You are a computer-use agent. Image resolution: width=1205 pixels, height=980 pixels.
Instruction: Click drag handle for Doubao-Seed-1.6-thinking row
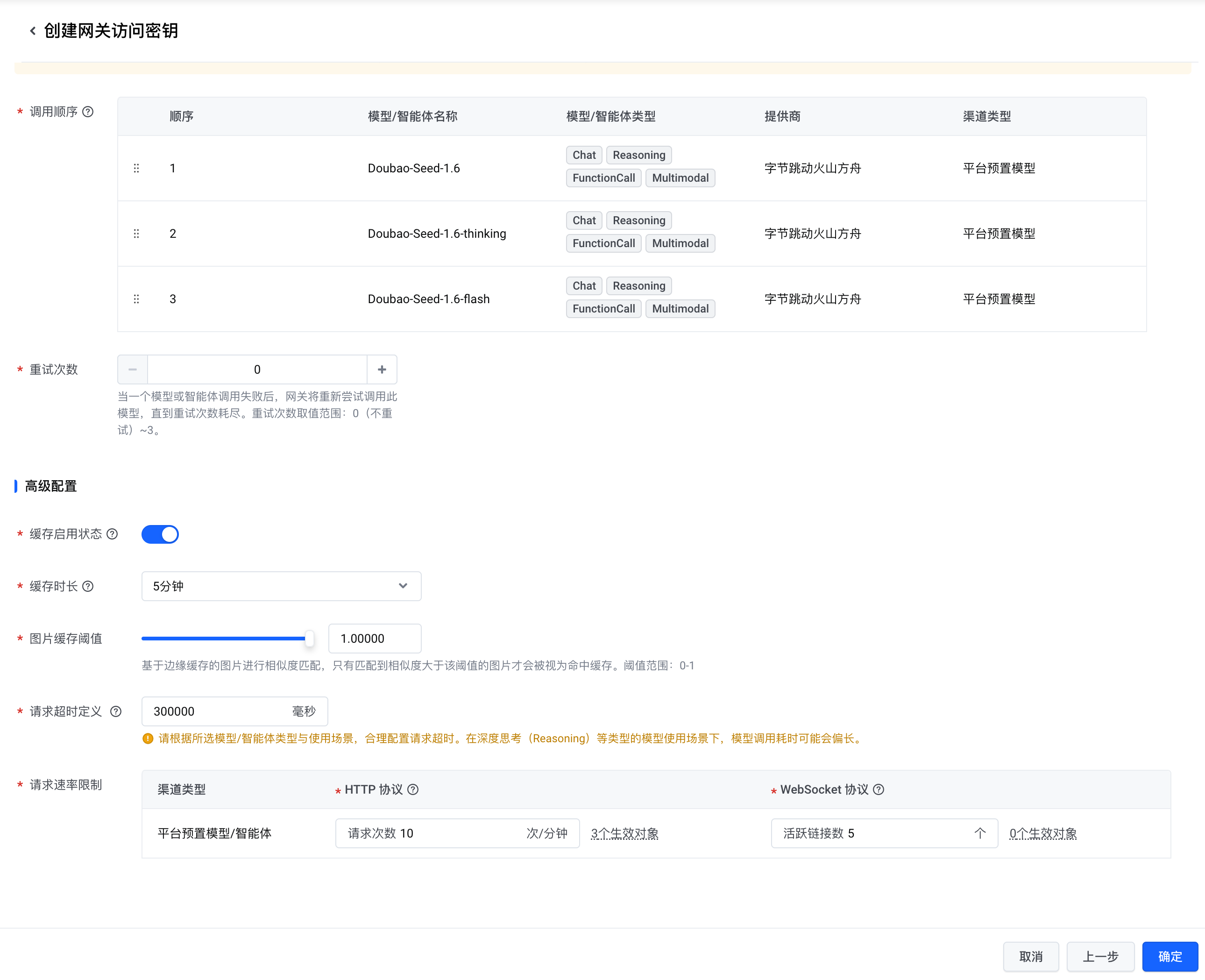[136, 234]
